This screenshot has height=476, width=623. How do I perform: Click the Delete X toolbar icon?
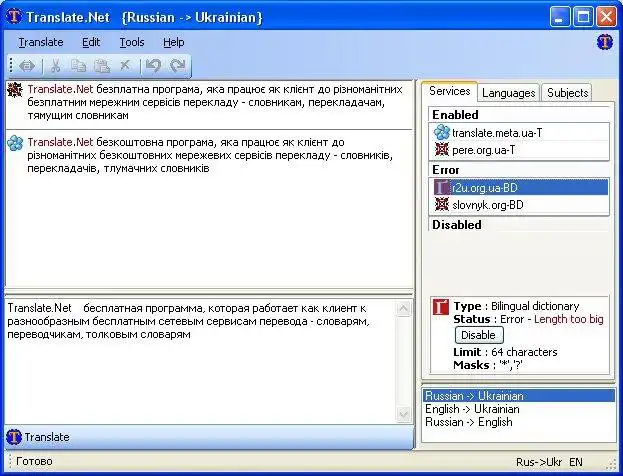click(125, 65)
